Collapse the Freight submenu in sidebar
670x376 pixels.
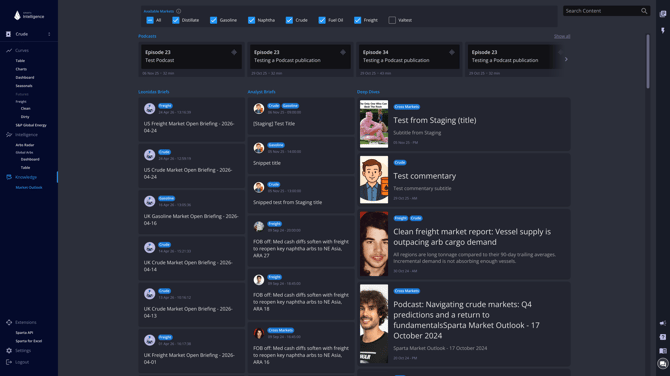21,102
